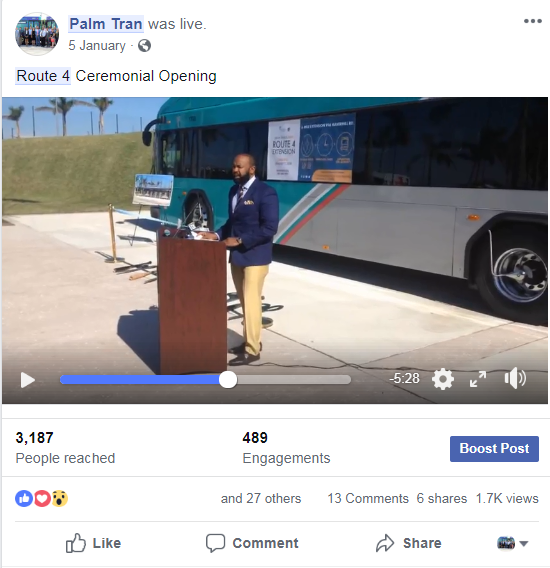Screen dimensions: 550x568
Task: Click the public globe privacy icon
Action: (144, 46)
